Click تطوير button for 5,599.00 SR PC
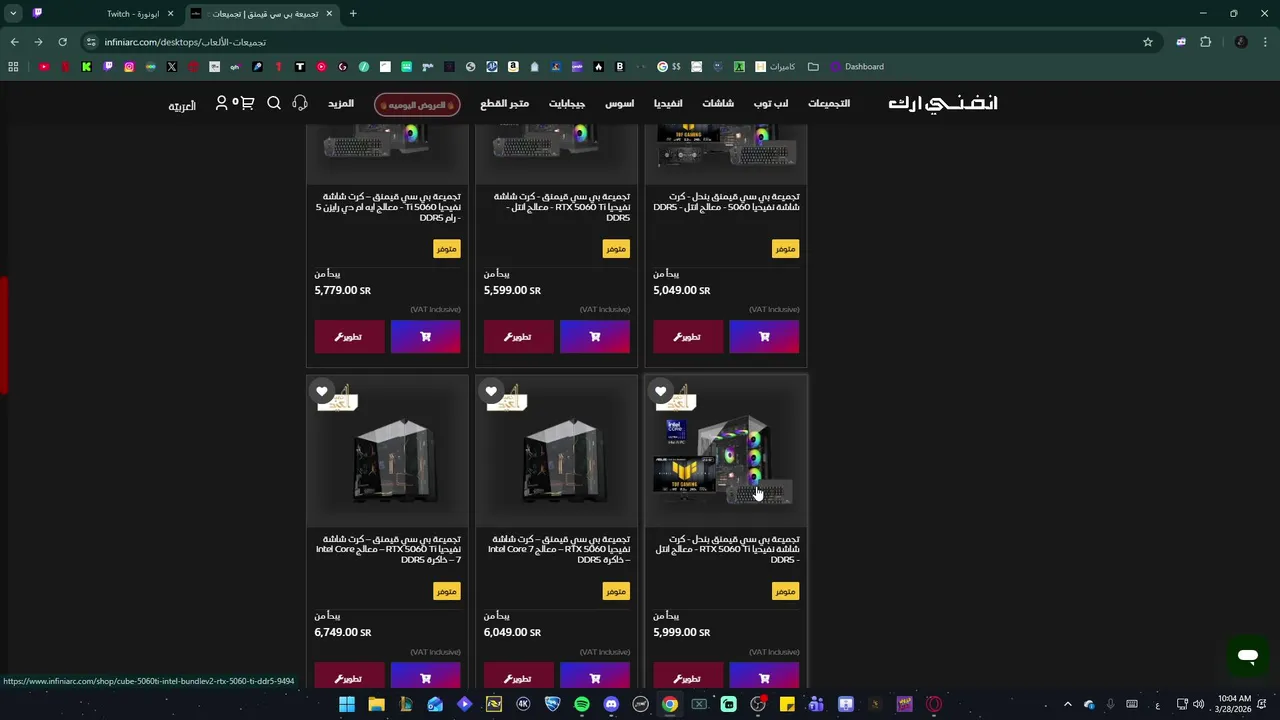The width and height of the screenshot is (1280, 720). pos(518,337)
